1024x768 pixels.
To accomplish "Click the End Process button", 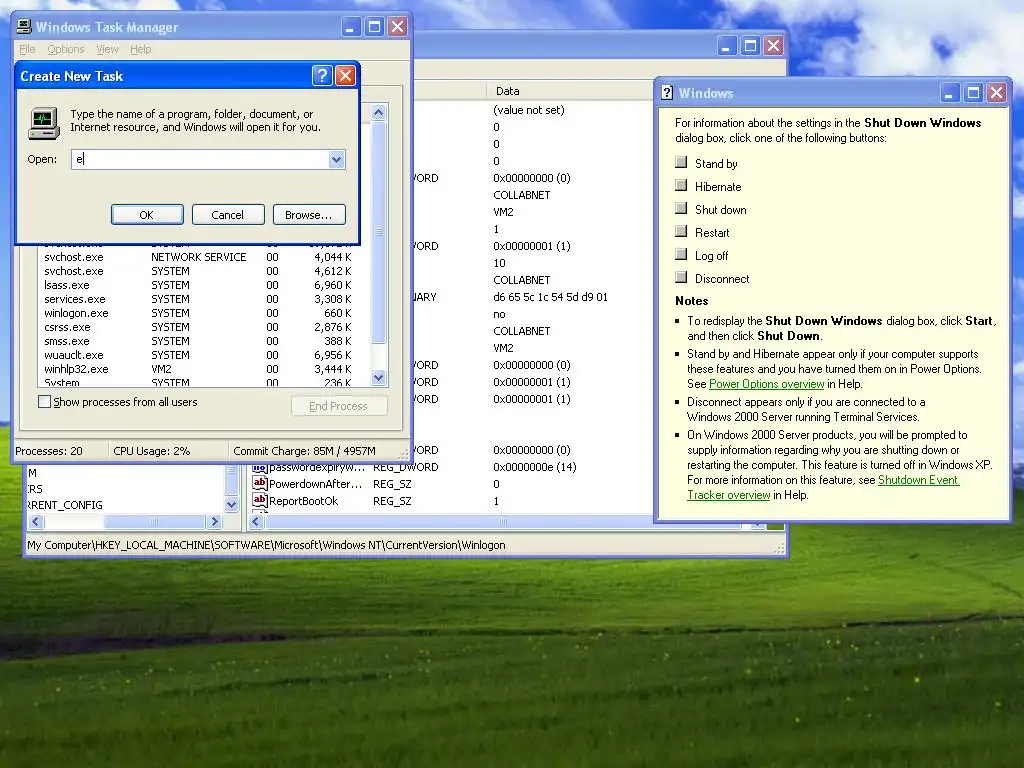I will (339, 406).
